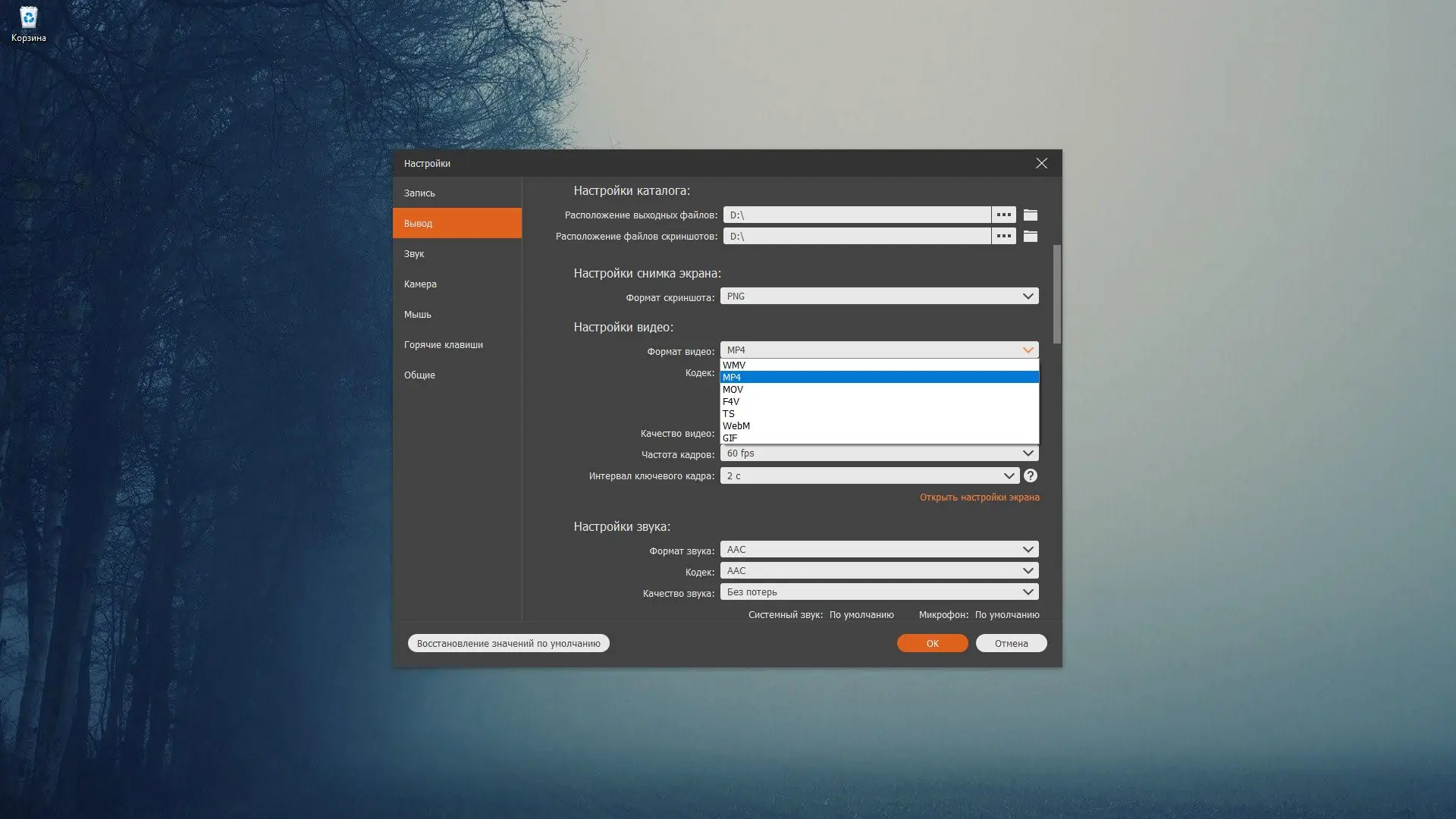This screenshot has height=819, width=1456.
Task: Click the keyframe interval help icon
Action: point(1030,476)
